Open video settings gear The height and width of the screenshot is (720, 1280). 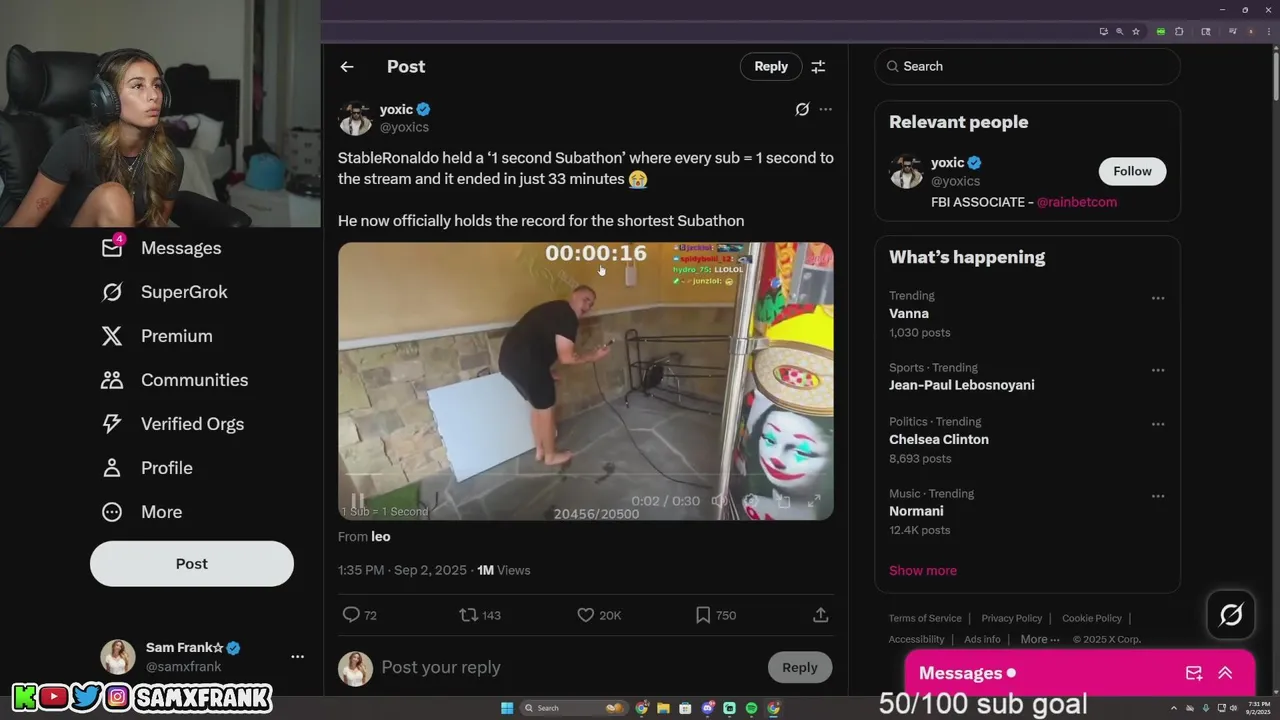pyautogui.click(x=751, y=501)
